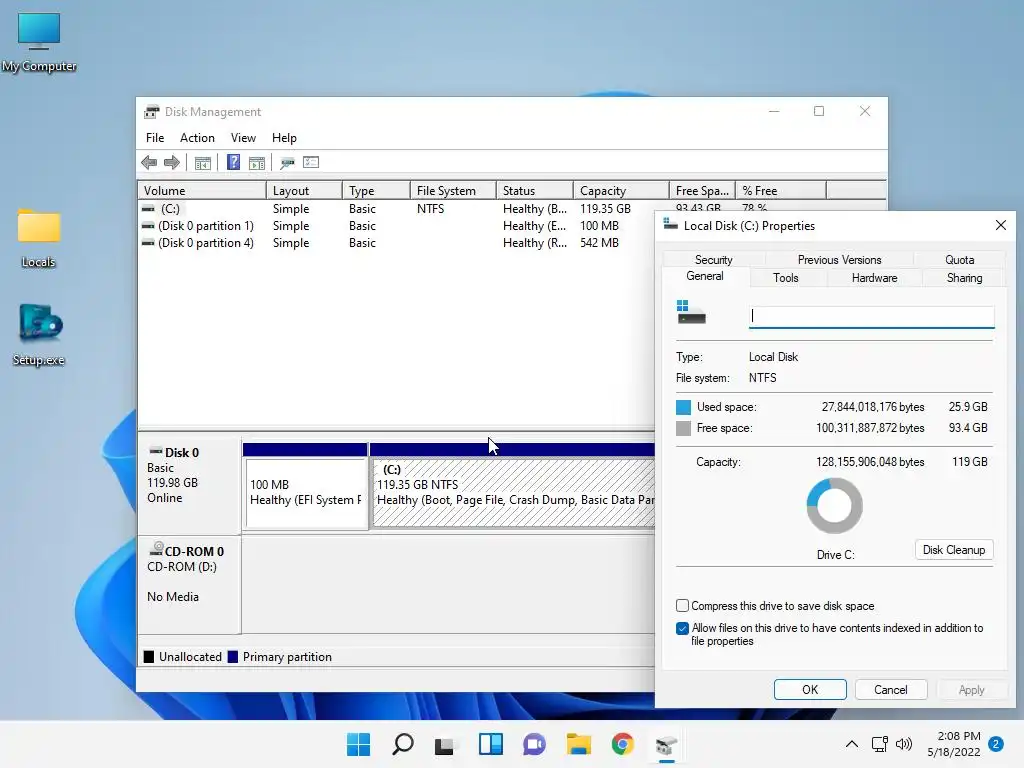The height and width of the screenshot is (768, 1024).
Task: Click the Forward arrow in Disk Management toolbar
Action: (x=172, y=163)
